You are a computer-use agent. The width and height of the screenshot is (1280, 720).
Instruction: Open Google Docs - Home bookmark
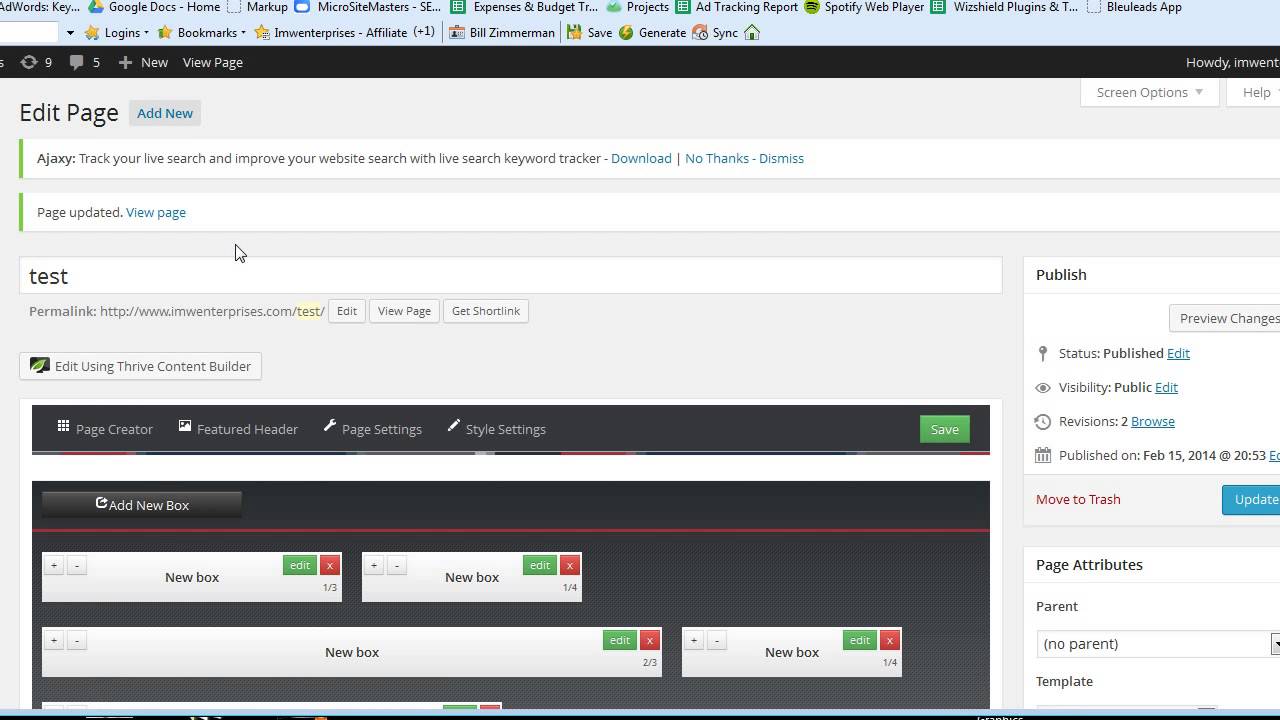[x=154, y=7]
